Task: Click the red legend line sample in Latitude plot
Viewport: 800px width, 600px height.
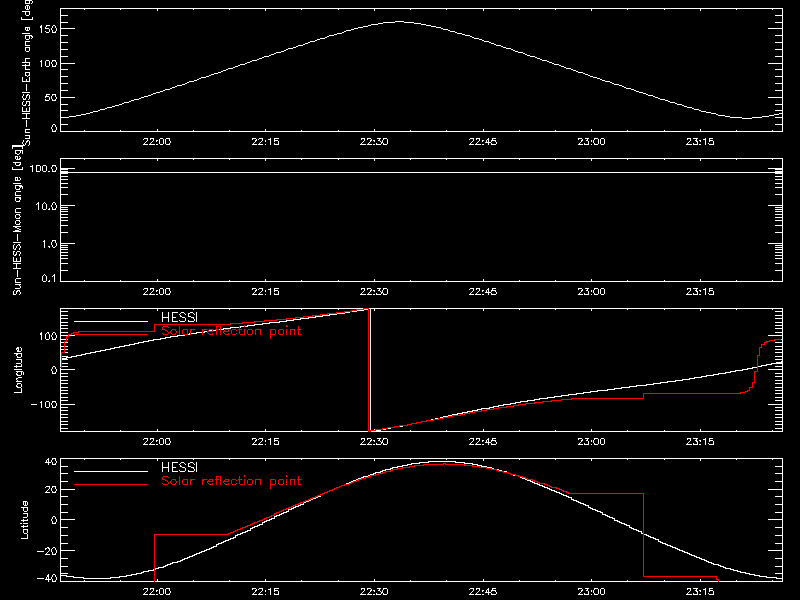Action: [x=111, y=484]
